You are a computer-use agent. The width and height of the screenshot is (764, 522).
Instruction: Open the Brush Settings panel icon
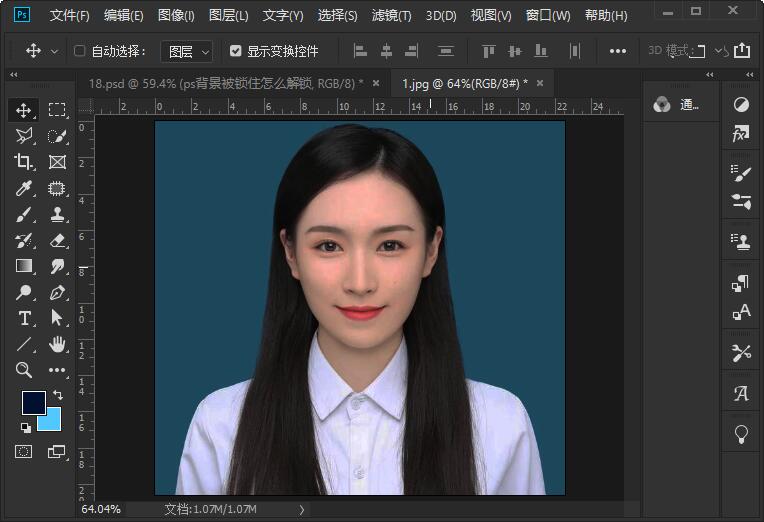(x=741, y=202)
